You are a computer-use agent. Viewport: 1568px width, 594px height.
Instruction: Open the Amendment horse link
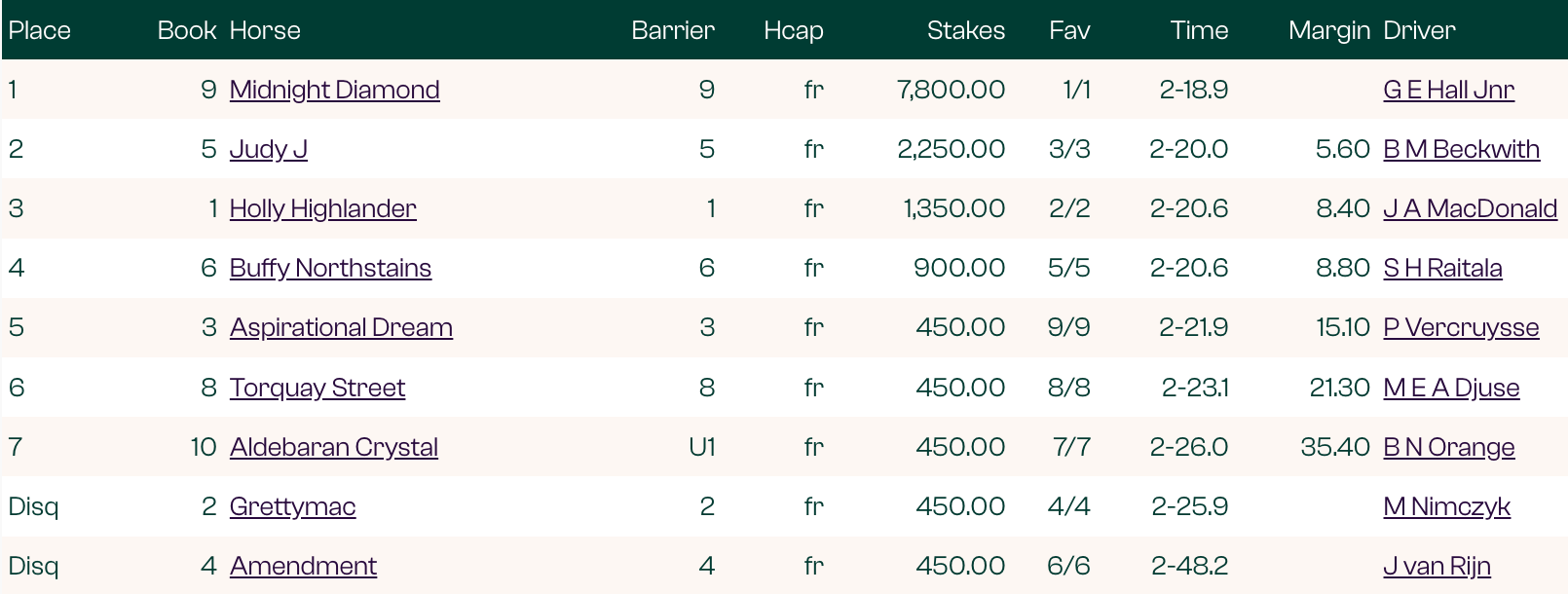(x=303, y=566)
